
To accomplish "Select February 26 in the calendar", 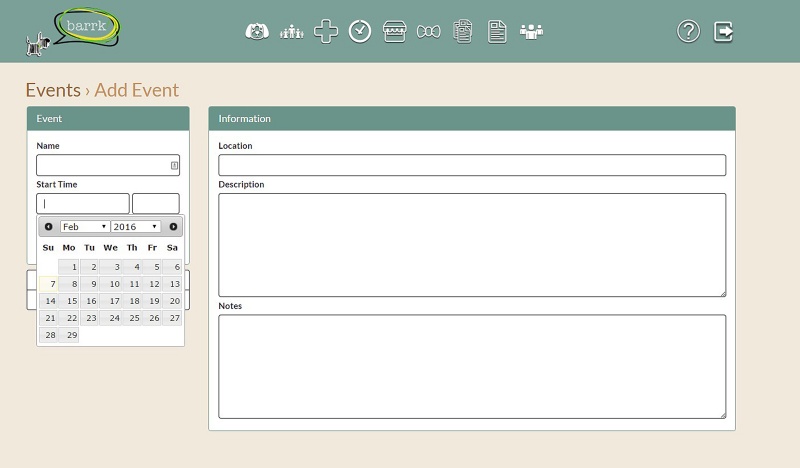I will pos(152,318).
